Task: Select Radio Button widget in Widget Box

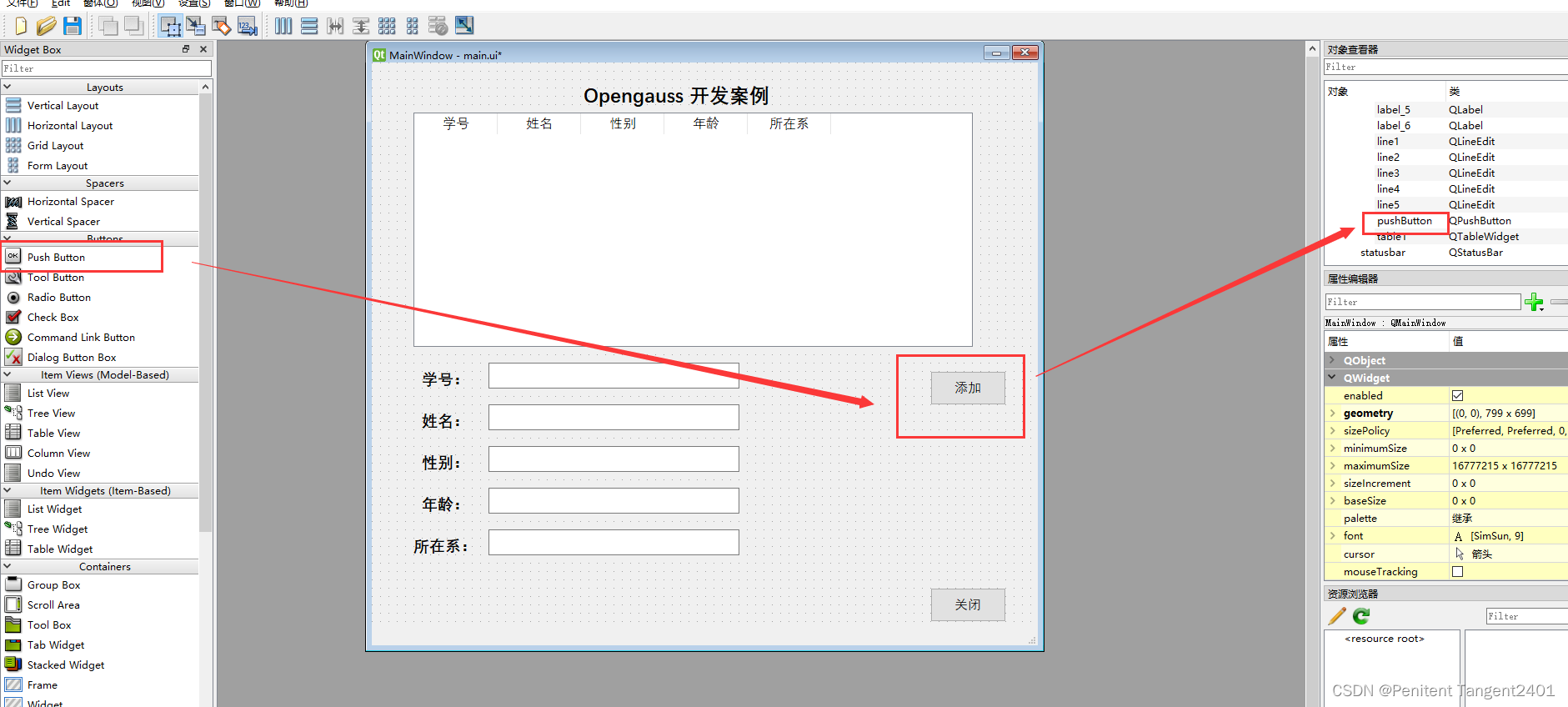Action: click(59, 297)
